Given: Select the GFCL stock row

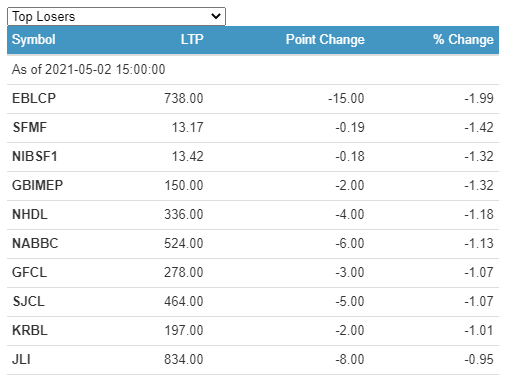Looking at the screenshot, I should 253,273.
